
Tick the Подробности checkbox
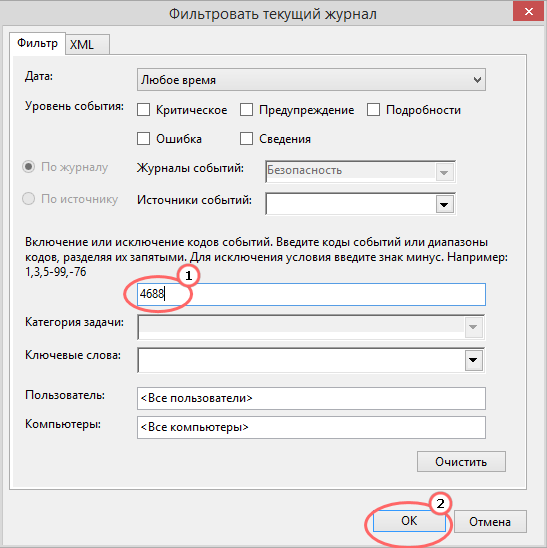[373, 110]
